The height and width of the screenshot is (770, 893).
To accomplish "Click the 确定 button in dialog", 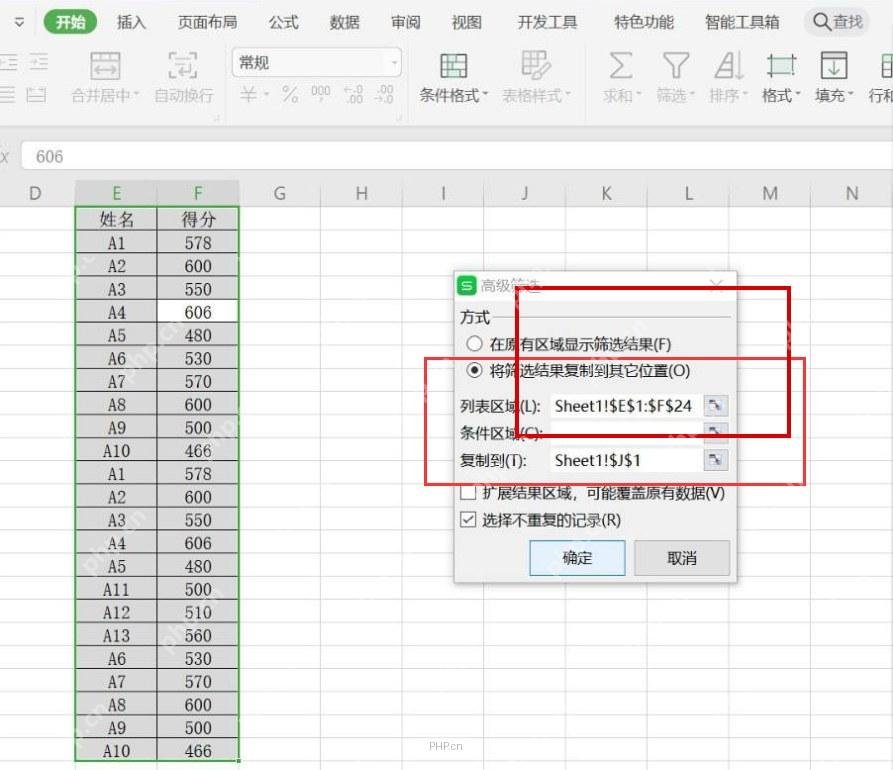I will point(577,558).
